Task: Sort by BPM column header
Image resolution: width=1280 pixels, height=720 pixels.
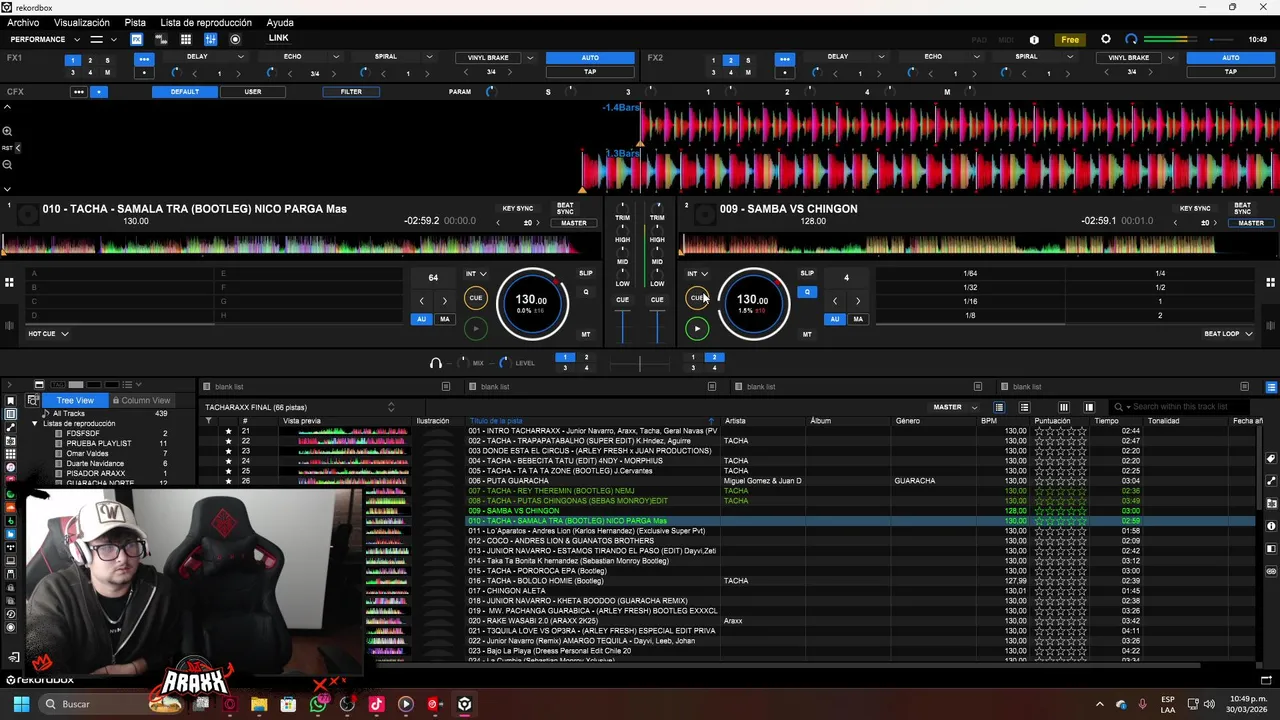Action: (989, 421)
